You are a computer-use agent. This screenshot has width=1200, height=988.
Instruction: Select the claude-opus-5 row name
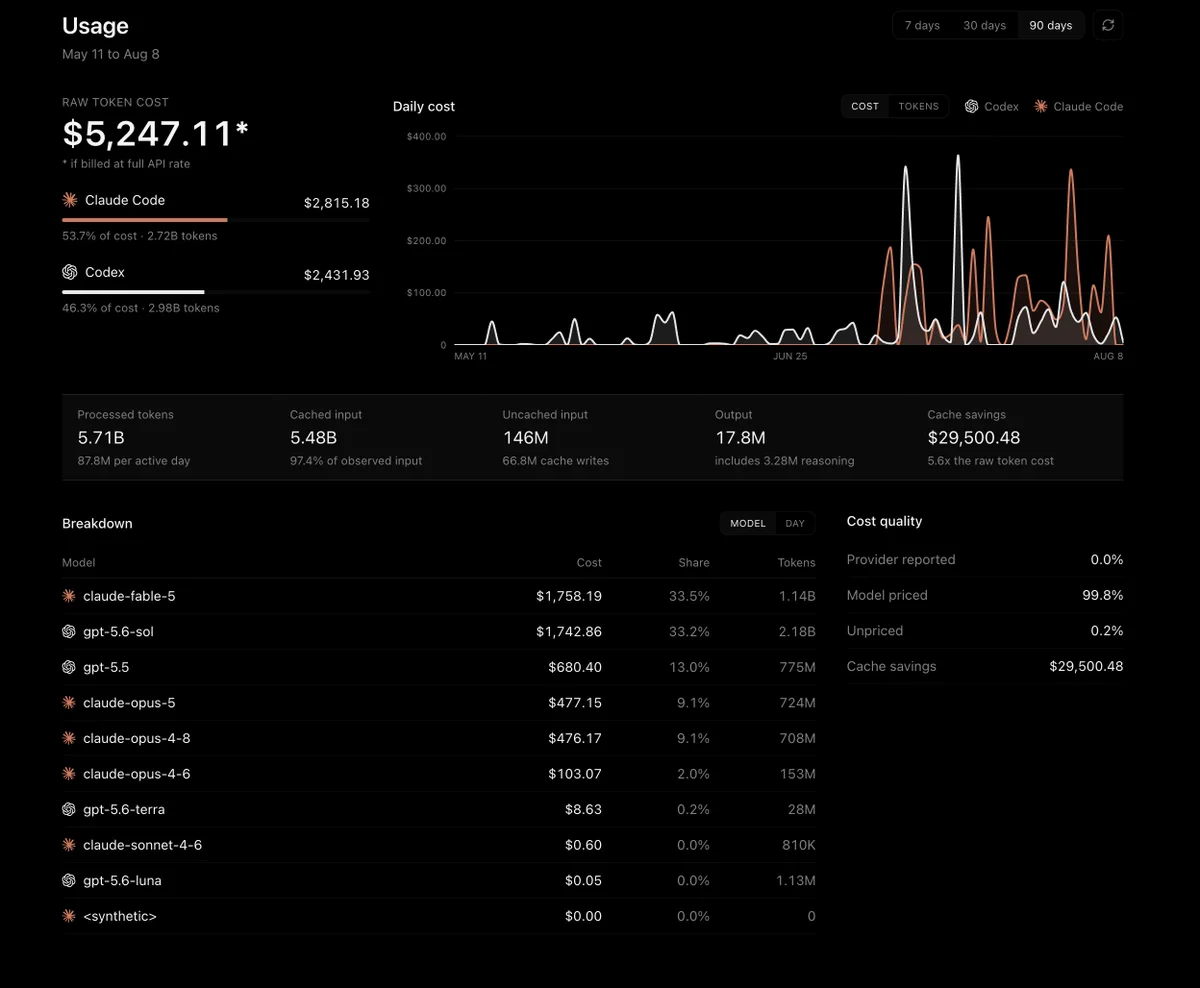coord(129,703)
